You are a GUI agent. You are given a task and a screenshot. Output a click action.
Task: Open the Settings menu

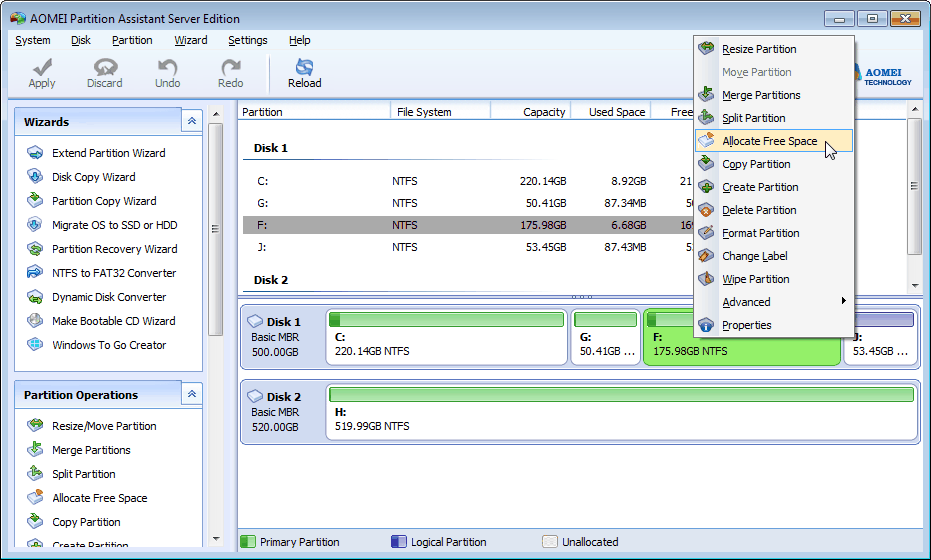click(x=248, y=40)
